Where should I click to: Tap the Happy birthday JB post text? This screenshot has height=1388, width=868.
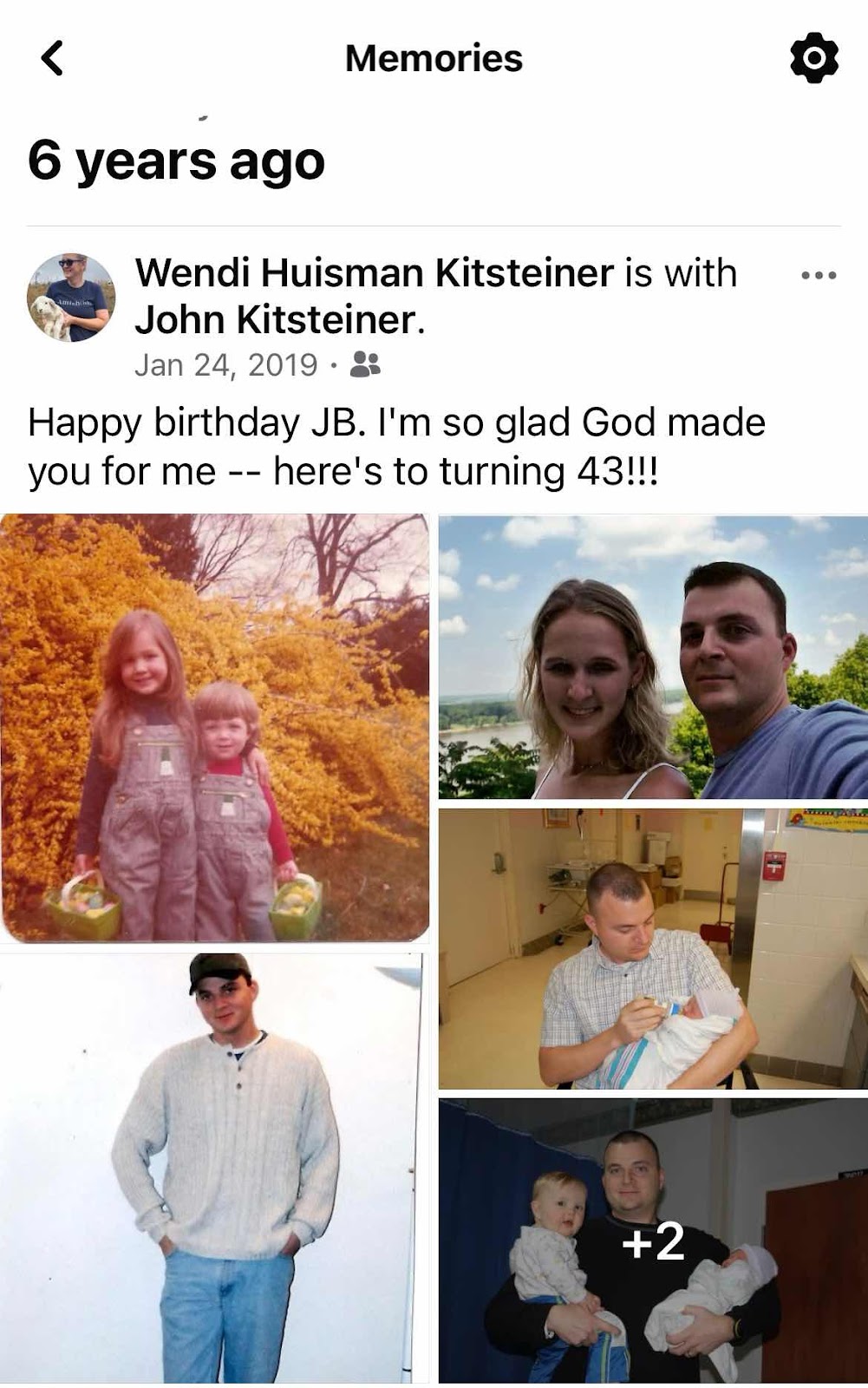point(396,446)
